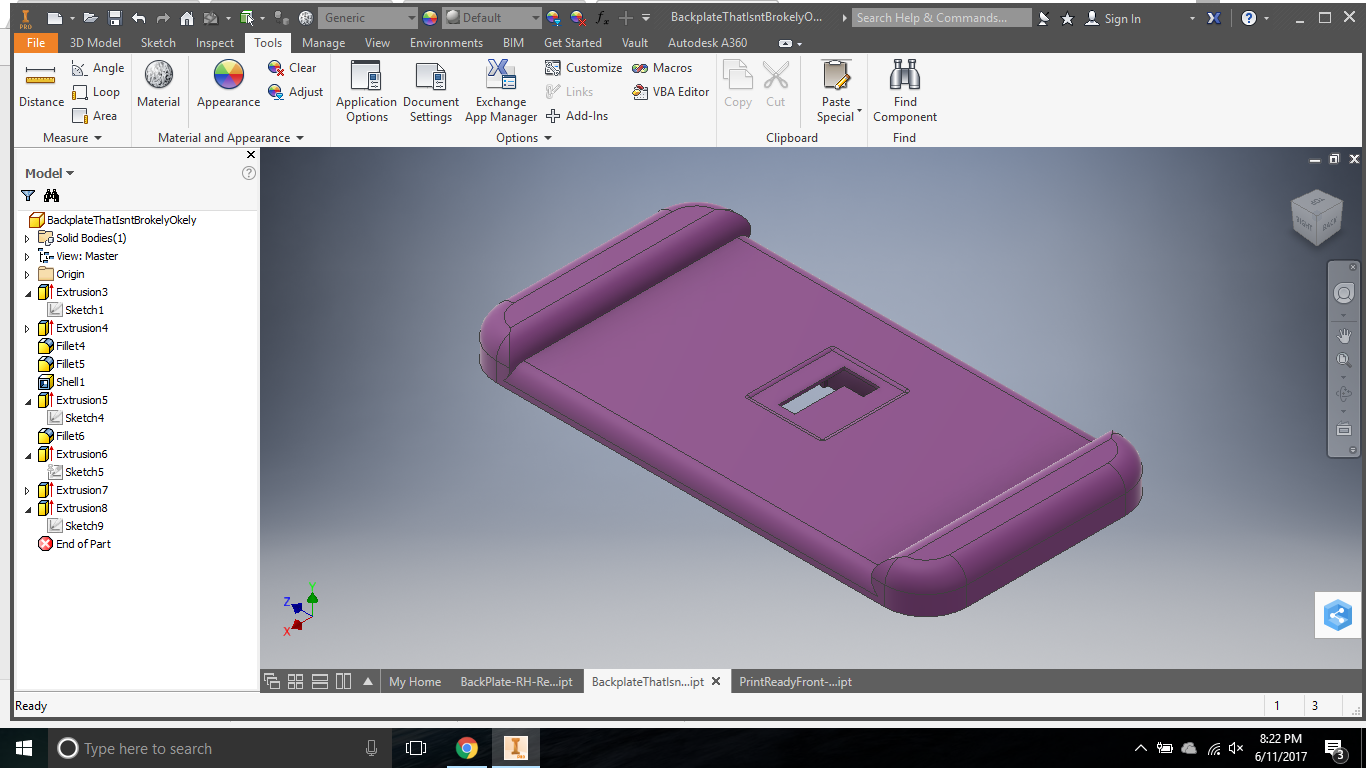Switch to BackPlate-RH-Re...ipt document tab
This screenshot has width=1366, height=768.
click(516, 682)
